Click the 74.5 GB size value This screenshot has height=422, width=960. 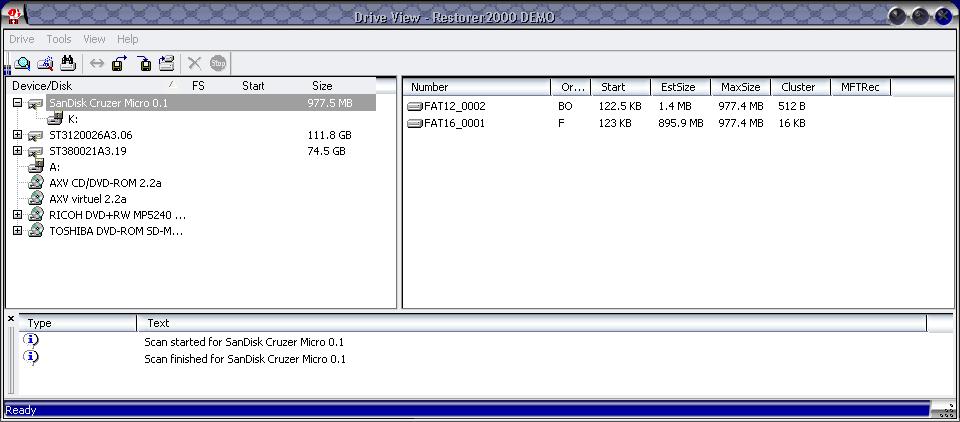[x=326, y=151]
